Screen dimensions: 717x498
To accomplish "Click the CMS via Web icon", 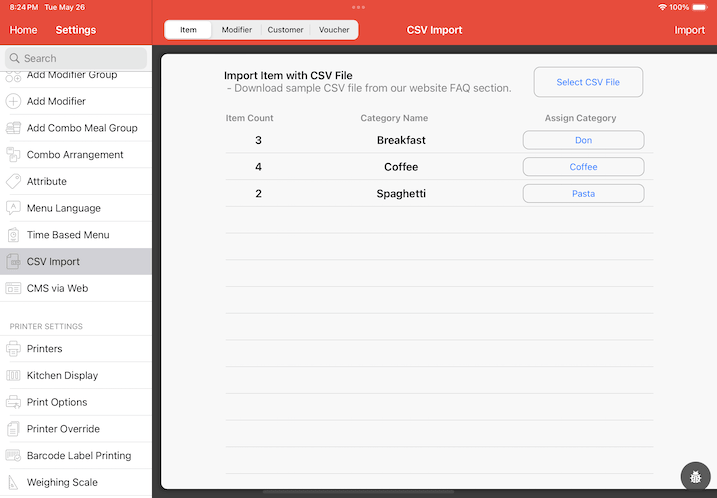I will coord(13,288).
